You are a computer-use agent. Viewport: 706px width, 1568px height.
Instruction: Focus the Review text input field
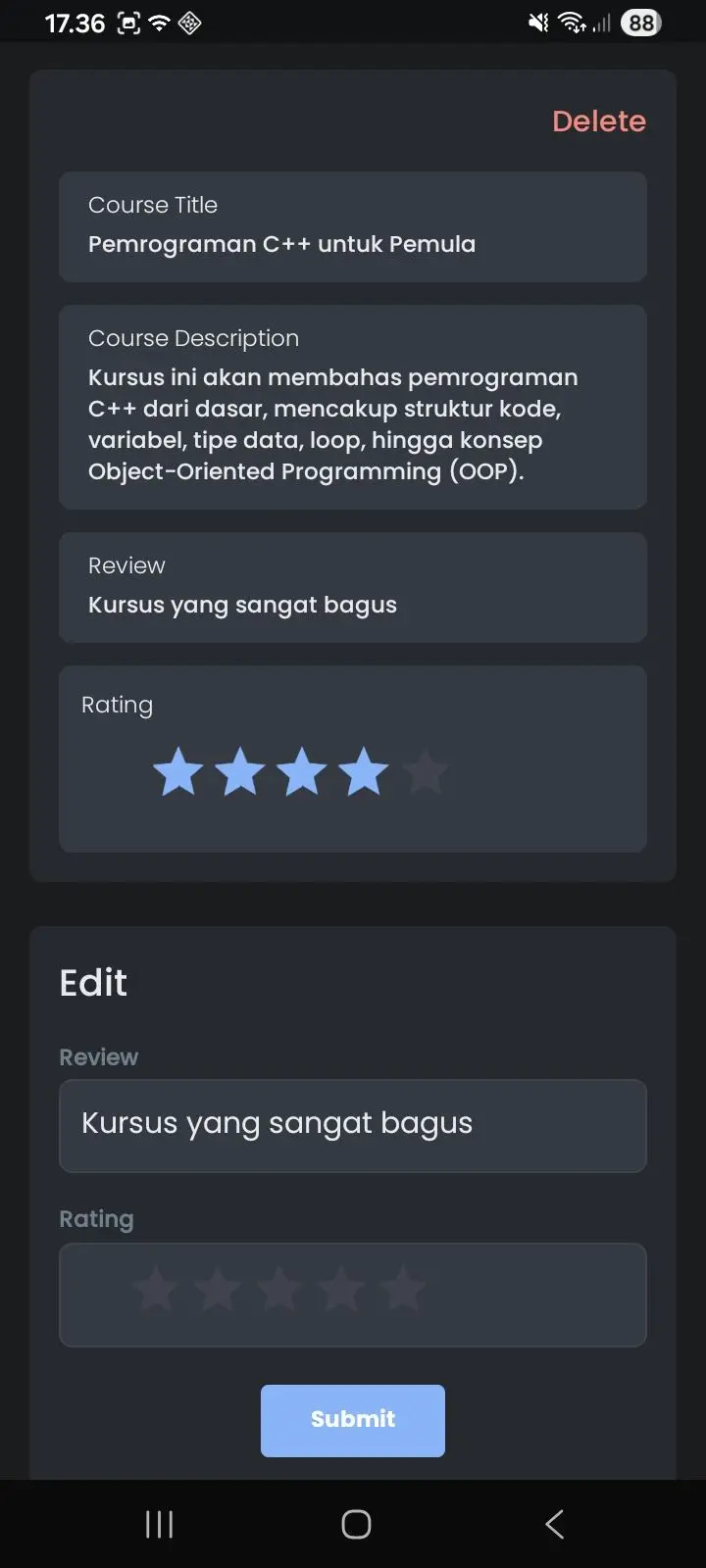(x=353, y=1126)
